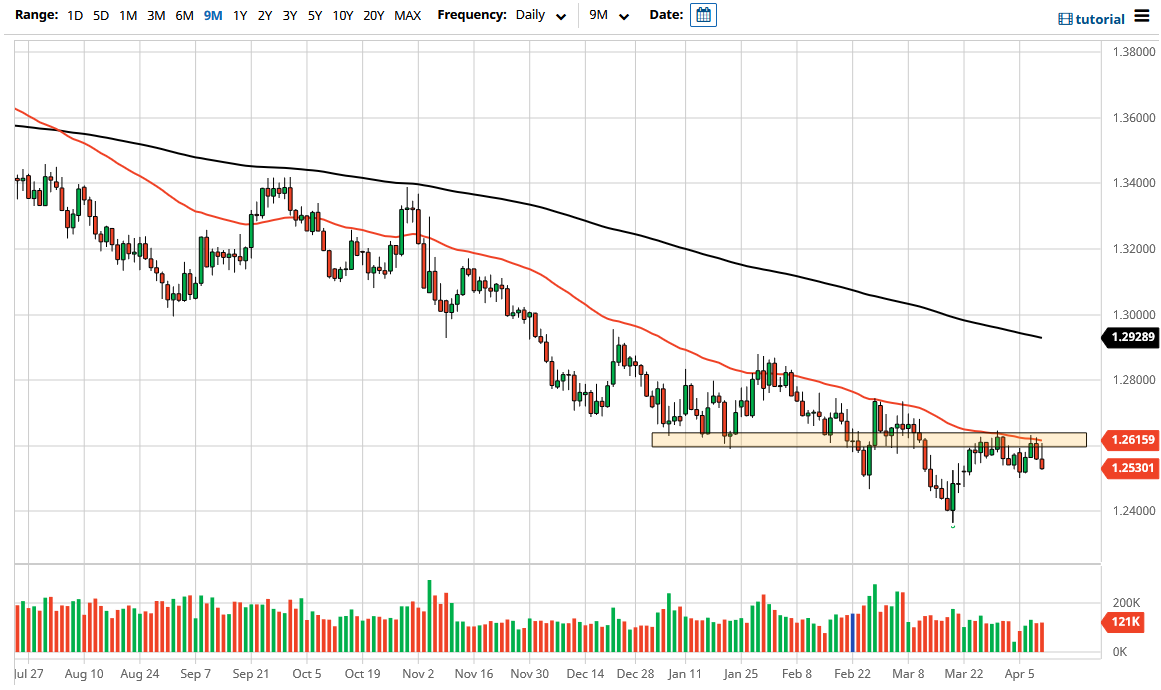
Task: Switch chart range to 1D
Action: pos(73,15)
